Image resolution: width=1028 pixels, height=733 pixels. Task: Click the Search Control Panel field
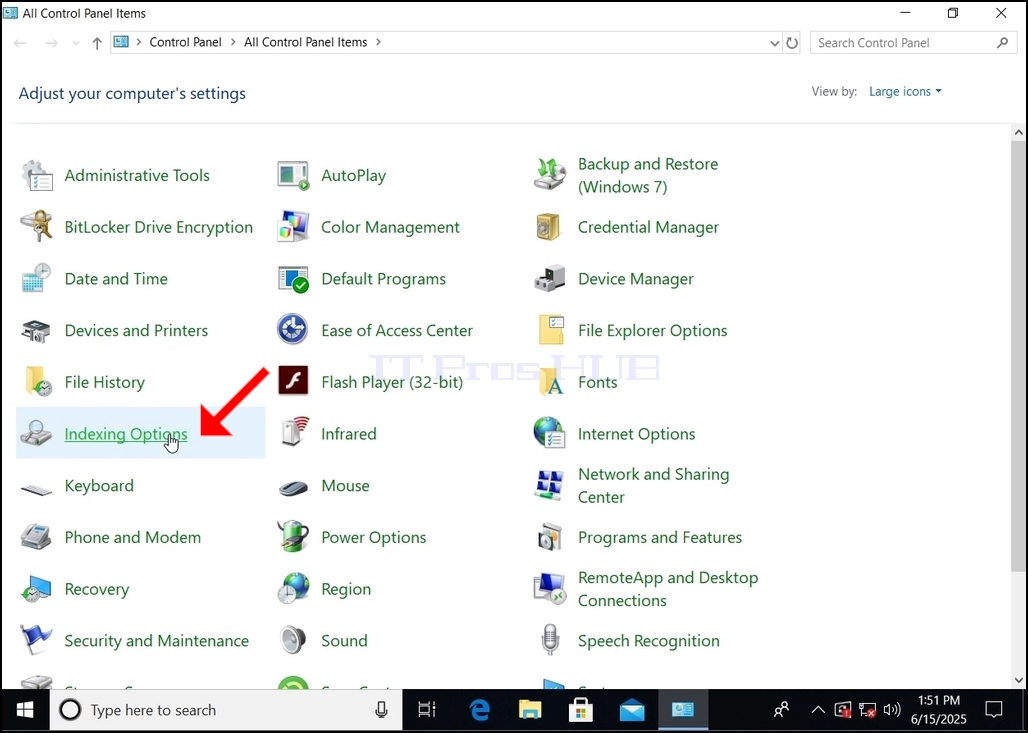[914, 43]
